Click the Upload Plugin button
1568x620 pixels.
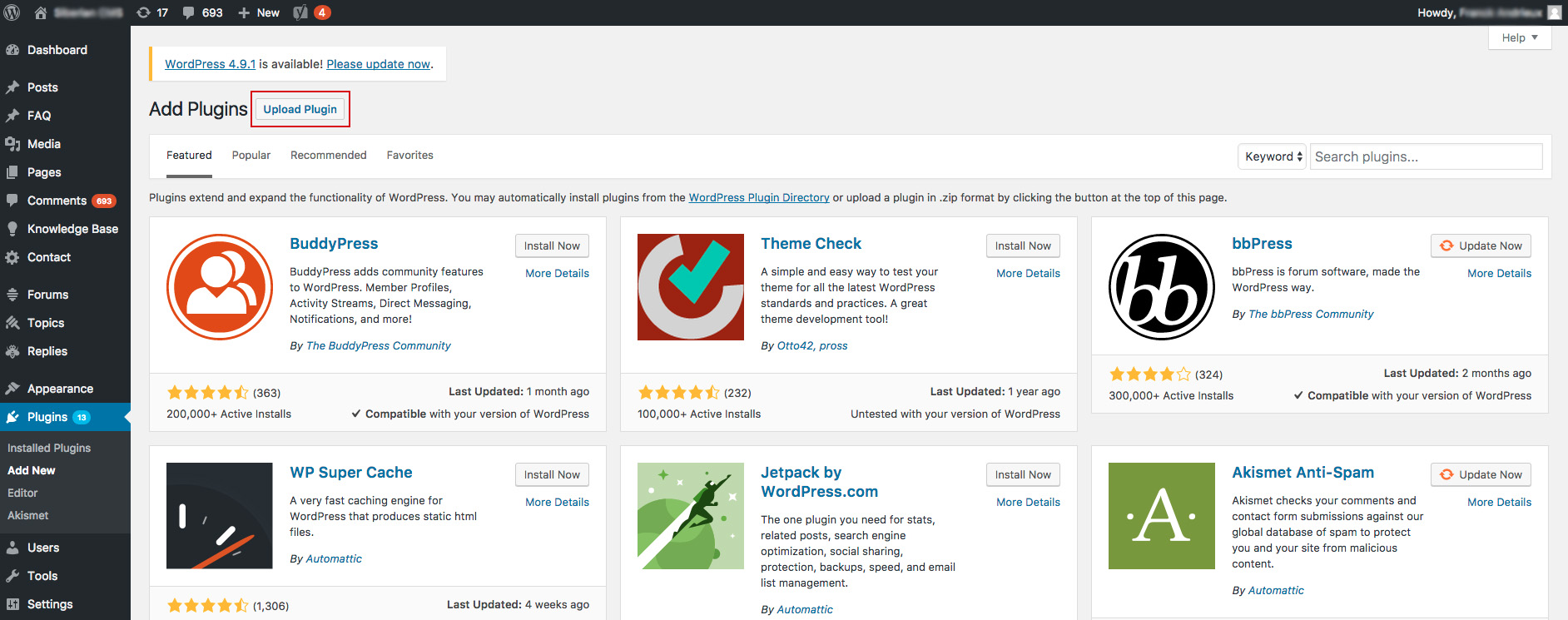[x=300, y=109]
